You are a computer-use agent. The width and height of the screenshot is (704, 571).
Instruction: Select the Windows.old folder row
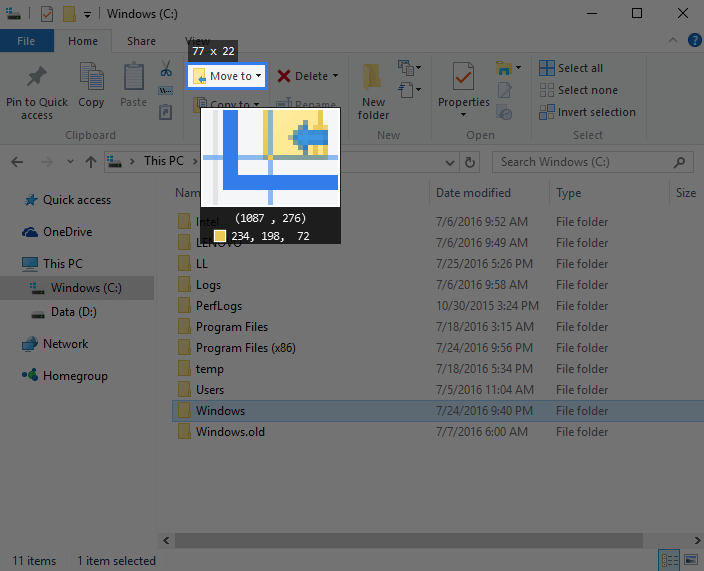[x=438, y=432]
